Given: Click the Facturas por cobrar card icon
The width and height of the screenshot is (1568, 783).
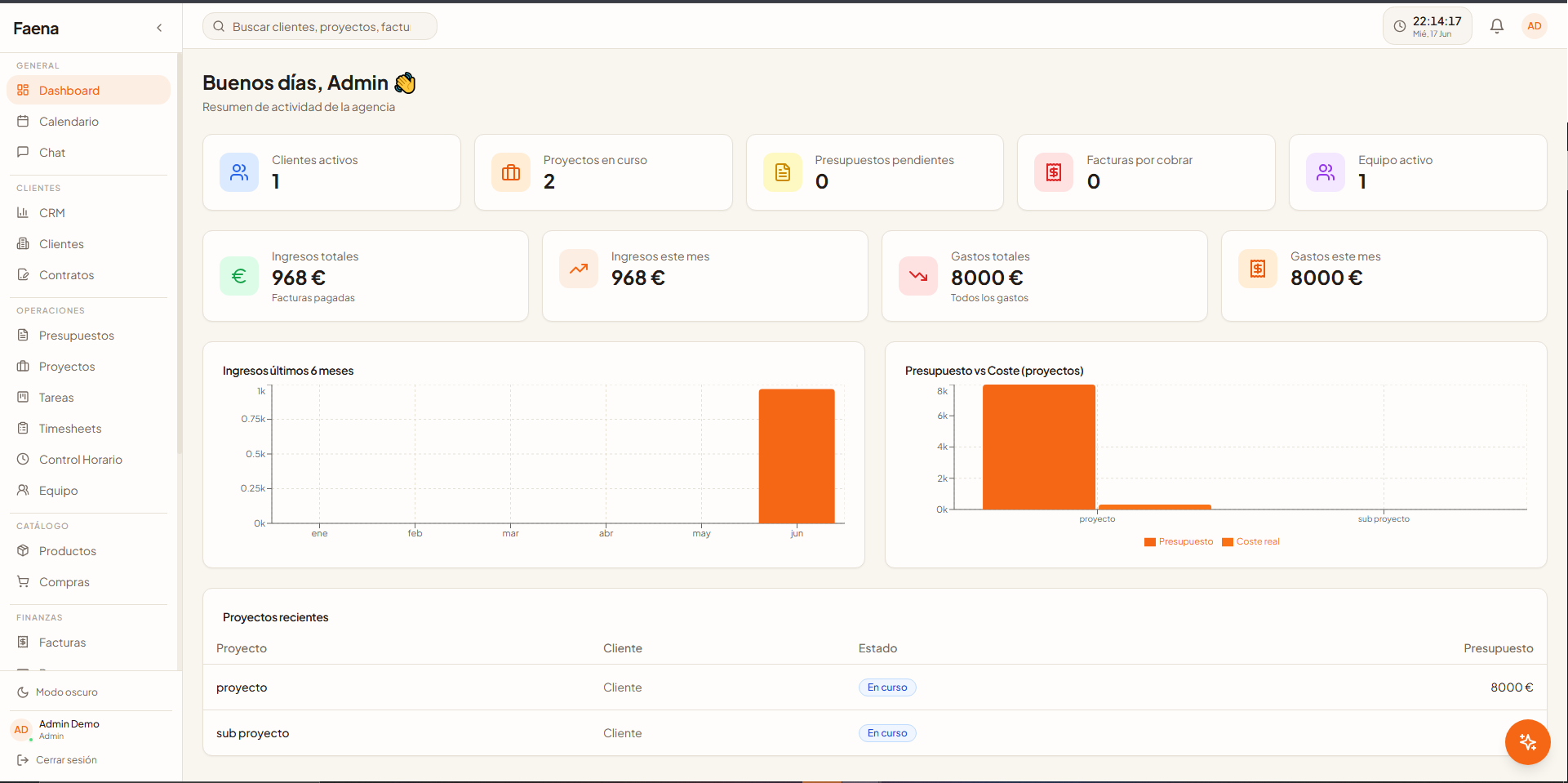Looking at the screenshot, I should click(1054, 172).
